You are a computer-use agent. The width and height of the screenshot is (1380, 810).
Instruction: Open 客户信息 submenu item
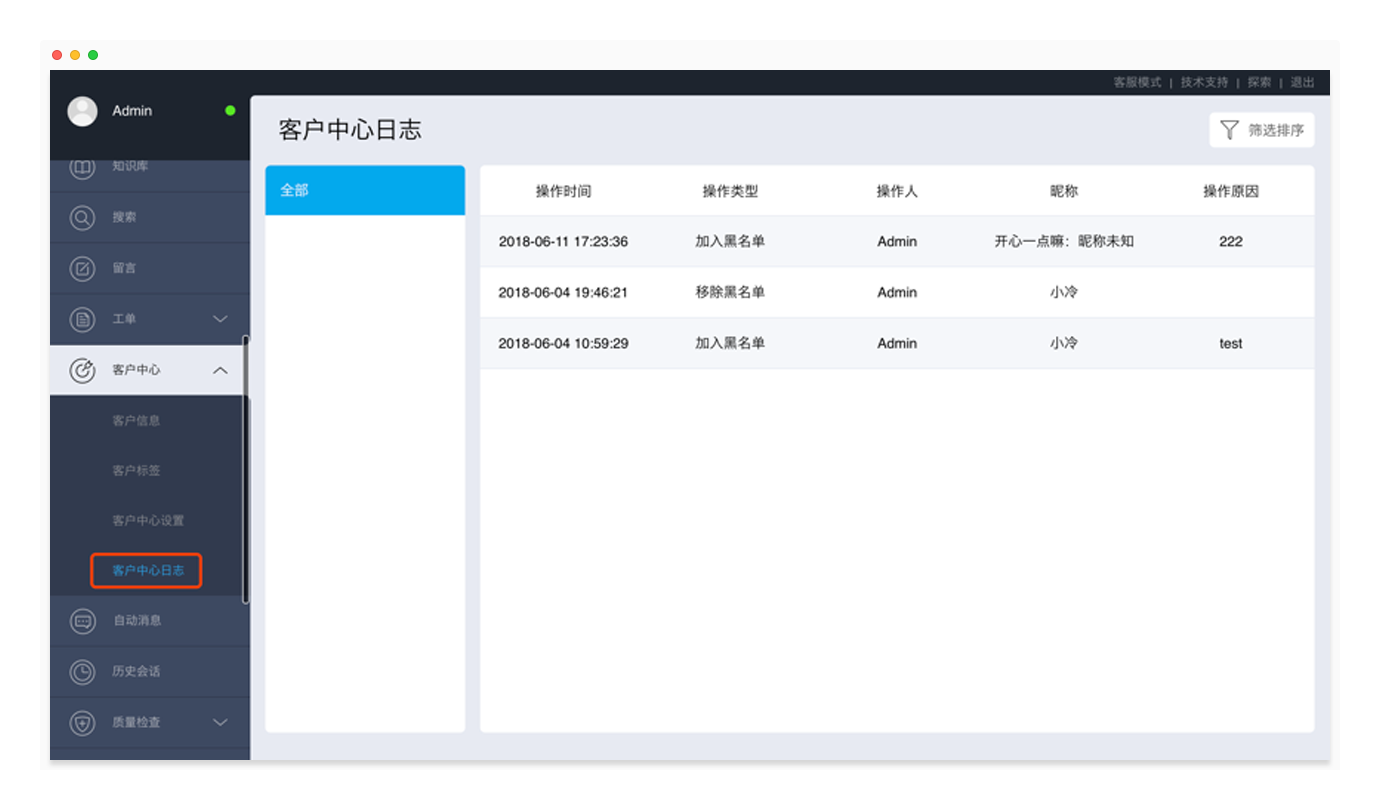(136, 421)
